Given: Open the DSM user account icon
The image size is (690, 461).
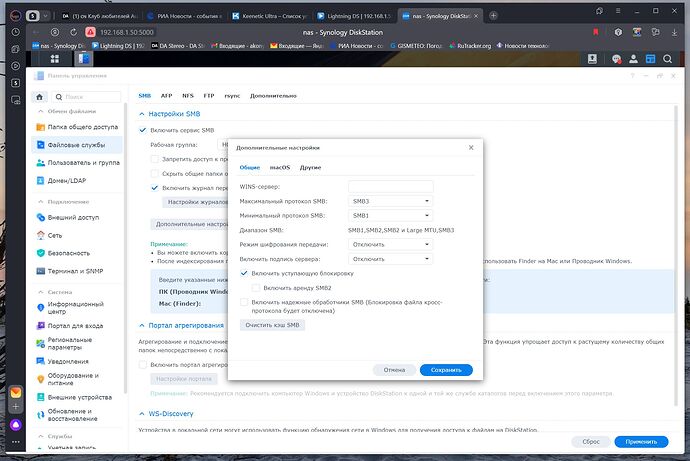Looking at the screenshot, I should click(x=633, y=59).
